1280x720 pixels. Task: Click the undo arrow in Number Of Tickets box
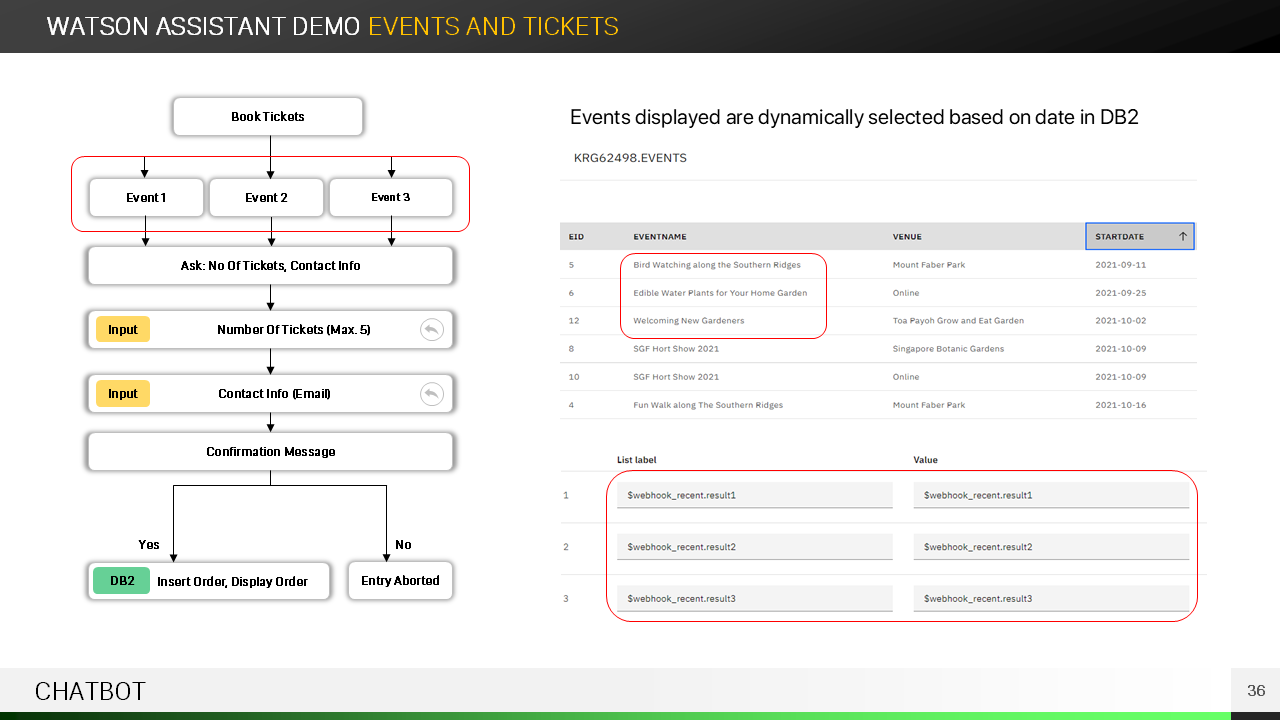431,329
